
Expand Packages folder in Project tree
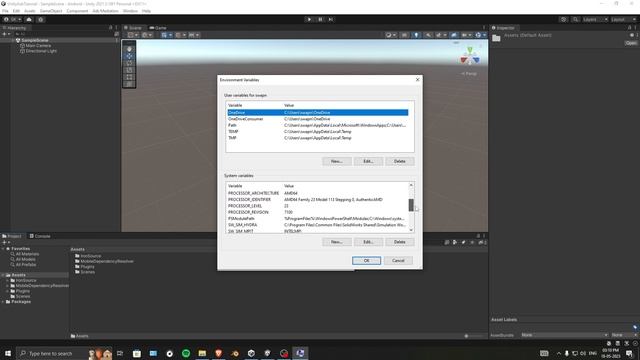pyautogui.click(x=3, y=302)
